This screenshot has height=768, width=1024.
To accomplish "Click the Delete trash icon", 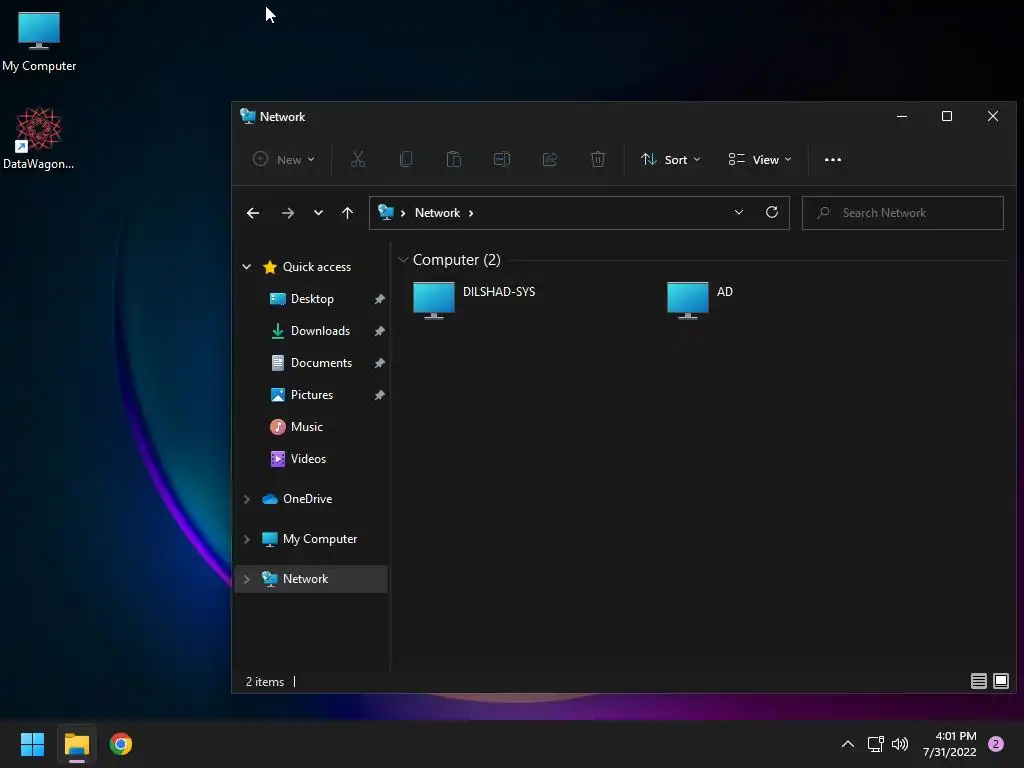I will click(598, 159).
